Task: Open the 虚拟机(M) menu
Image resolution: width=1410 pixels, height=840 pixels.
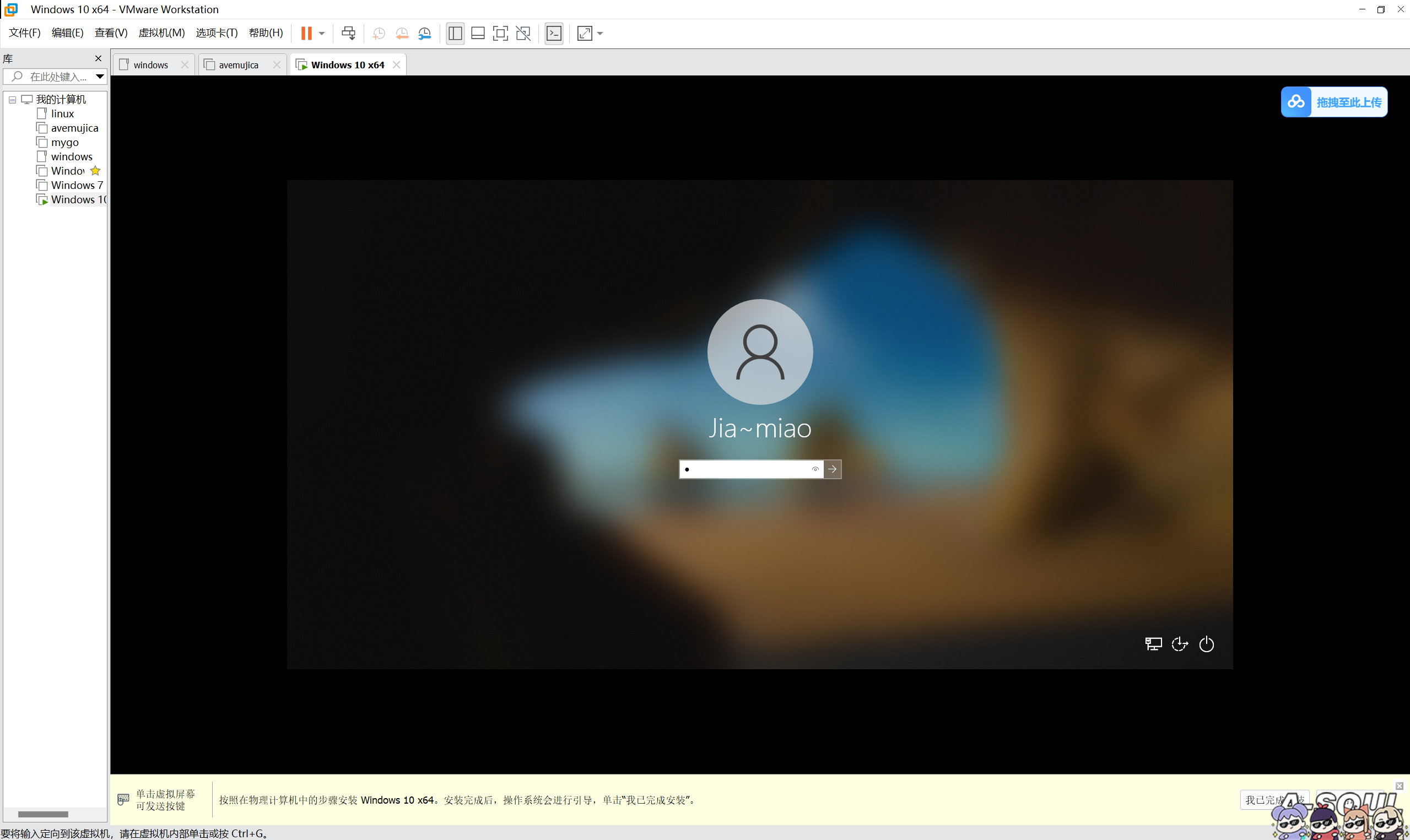Action: tap(162, 33)
